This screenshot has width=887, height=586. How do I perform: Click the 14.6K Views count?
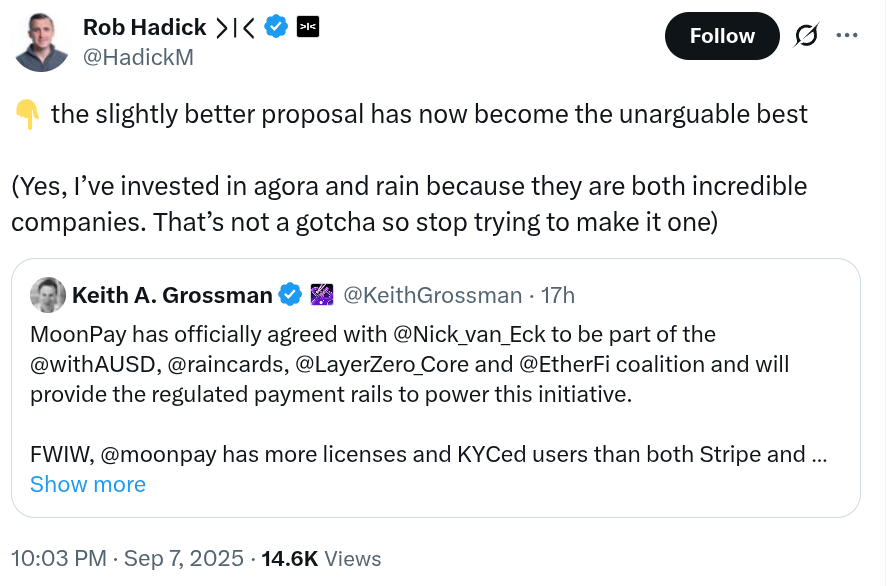point(321,558)
